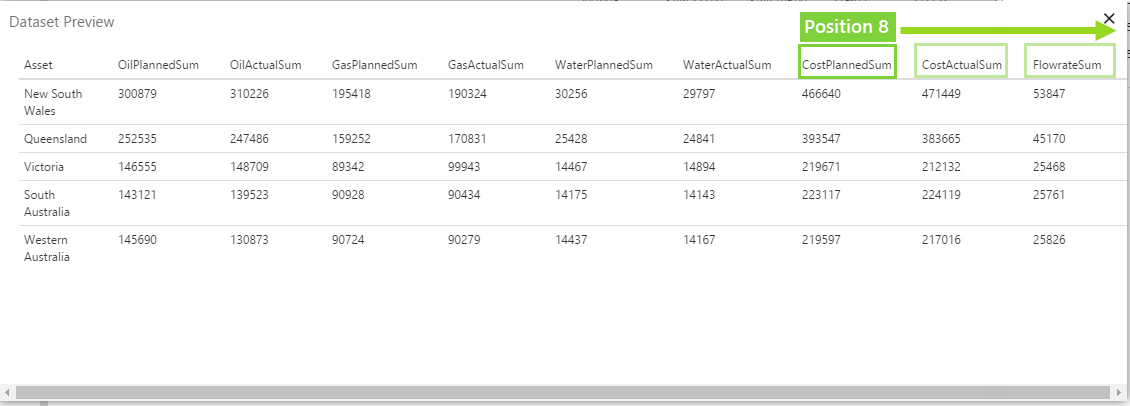Viewport: 1130px width, 406px height.
Task: Click the Asset column header
Action: [x=39, y=65]
